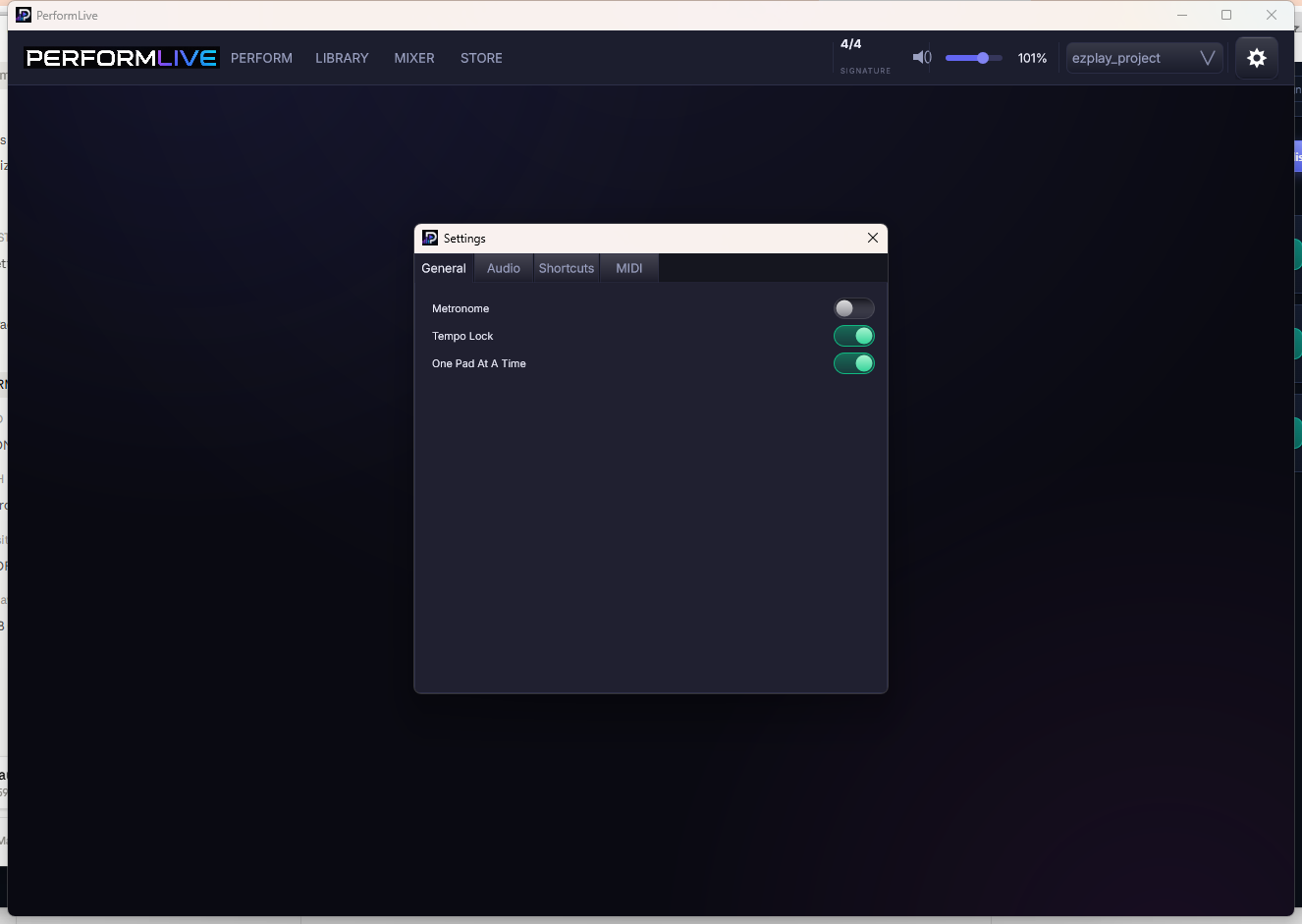Image resolution: width=1302 pixels, height=924 pixels.
Task: Go to the PERFORM page
Action: pyautogui.click(x=261, y=58)
